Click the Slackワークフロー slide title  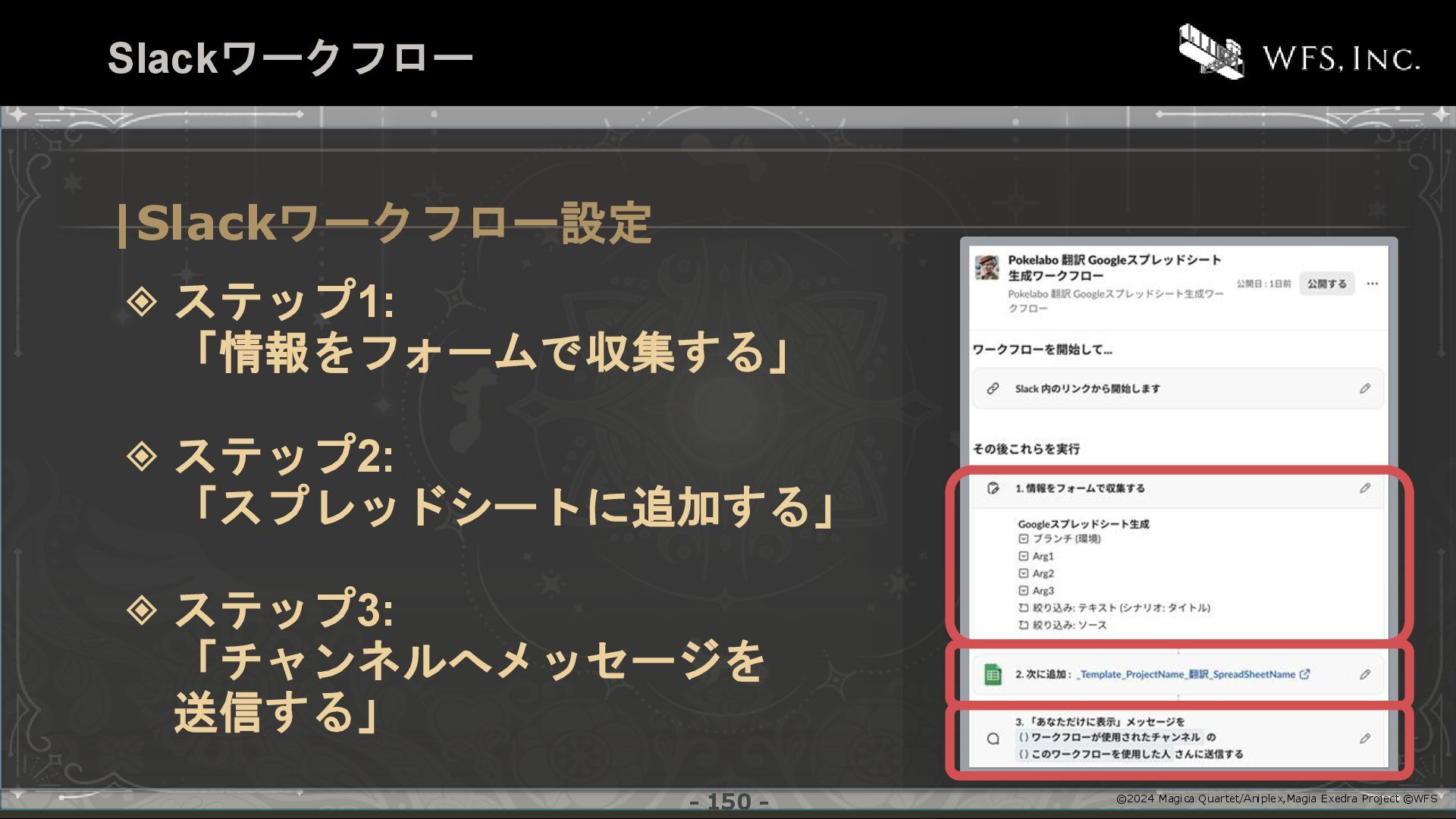tap(290, 58)
